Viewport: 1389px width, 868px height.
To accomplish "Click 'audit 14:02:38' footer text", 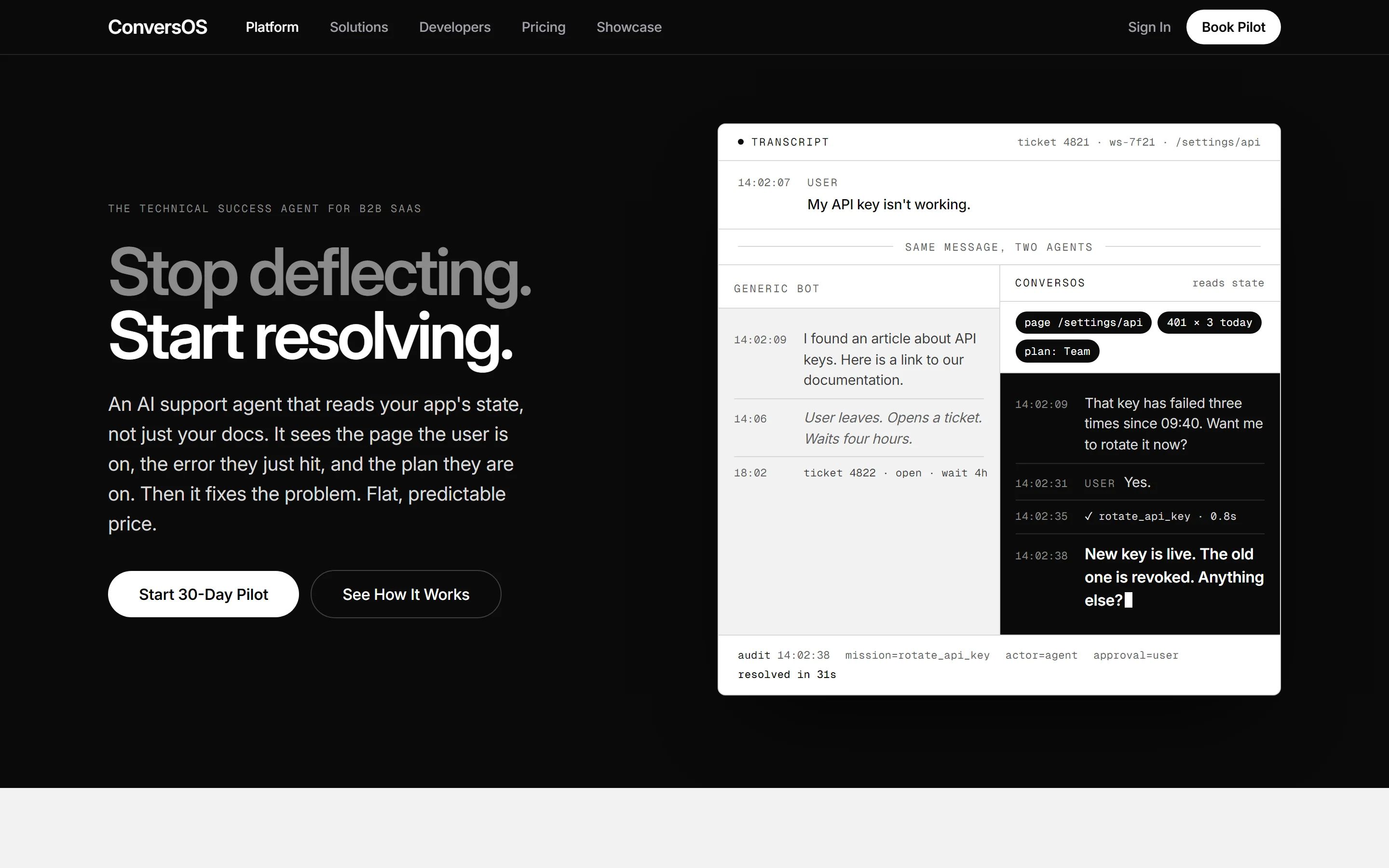I will (x=783, y=655).
